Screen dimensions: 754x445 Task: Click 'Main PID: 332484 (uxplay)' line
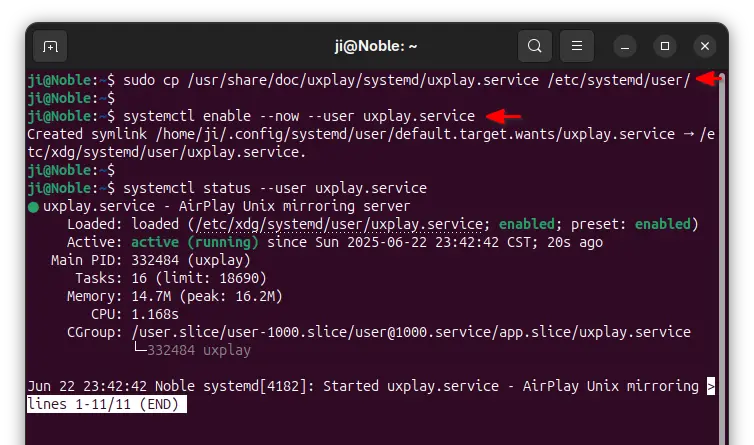(151, 260)
